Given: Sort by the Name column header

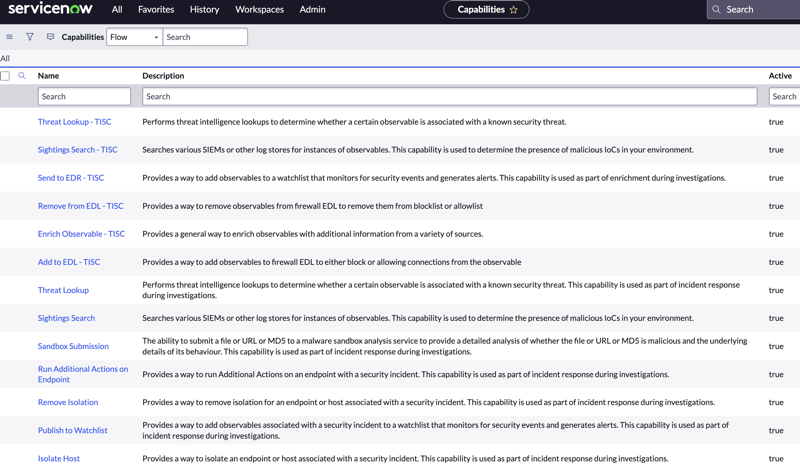Looking at the screenshot, I should click(48, 76).
